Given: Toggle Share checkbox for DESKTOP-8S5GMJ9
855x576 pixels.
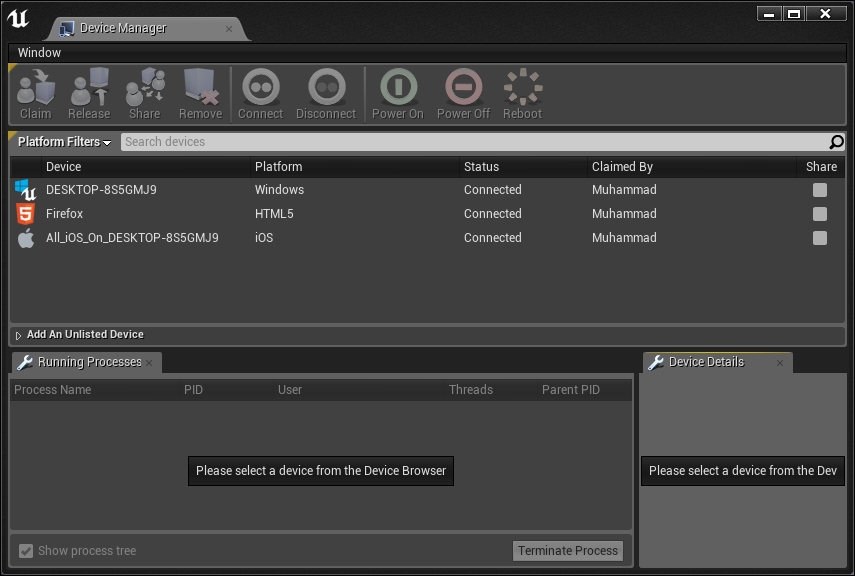Looking at the screenshot, I should [x=820, y=190].
